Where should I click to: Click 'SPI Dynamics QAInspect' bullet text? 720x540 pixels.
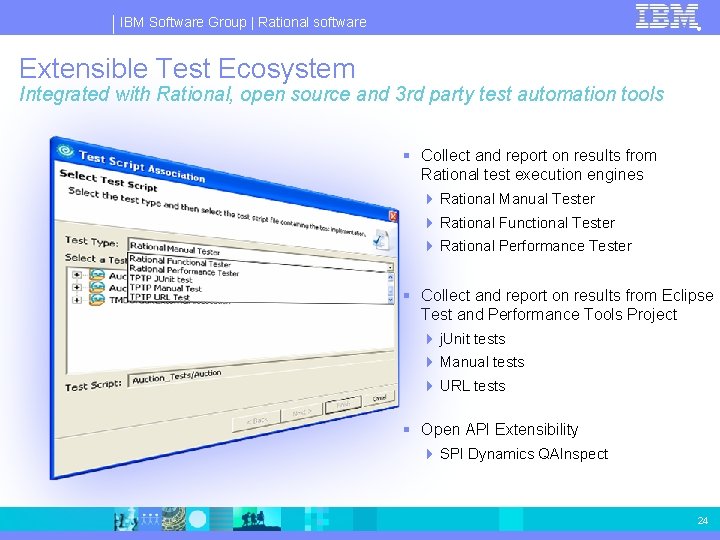click(x=524, y=454)
